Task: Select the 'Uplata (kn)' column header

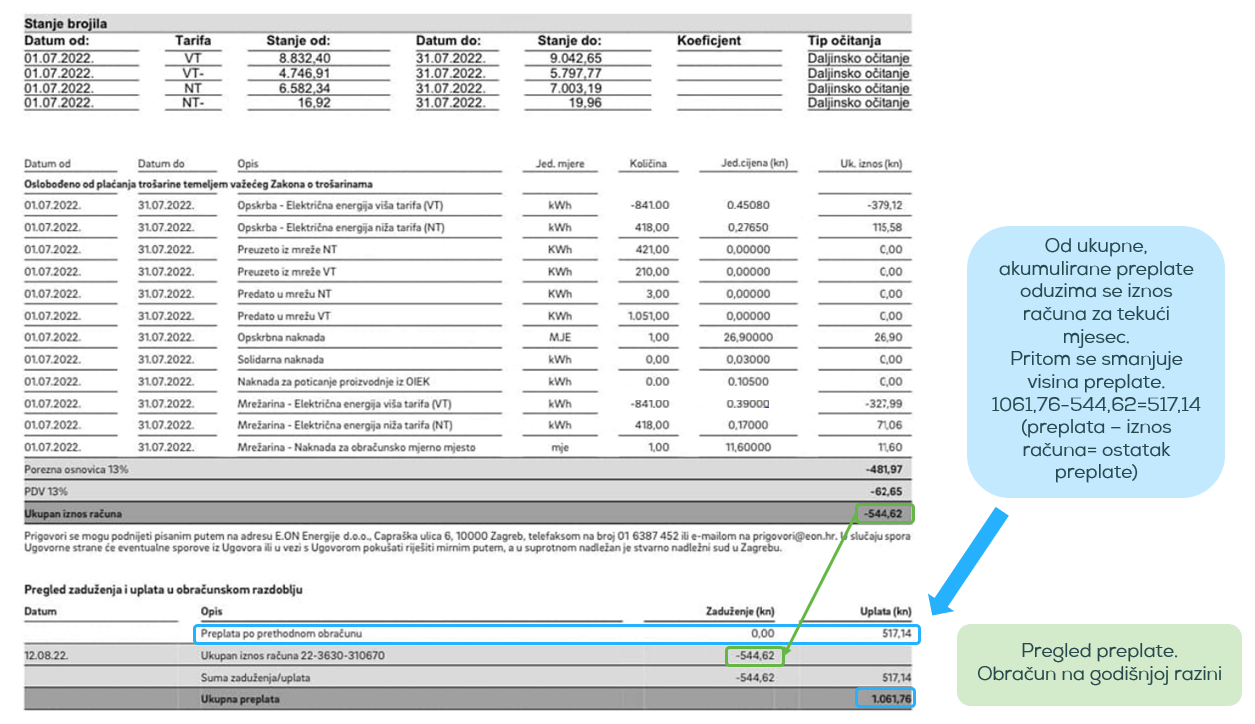Action: [x=886, y=611]
